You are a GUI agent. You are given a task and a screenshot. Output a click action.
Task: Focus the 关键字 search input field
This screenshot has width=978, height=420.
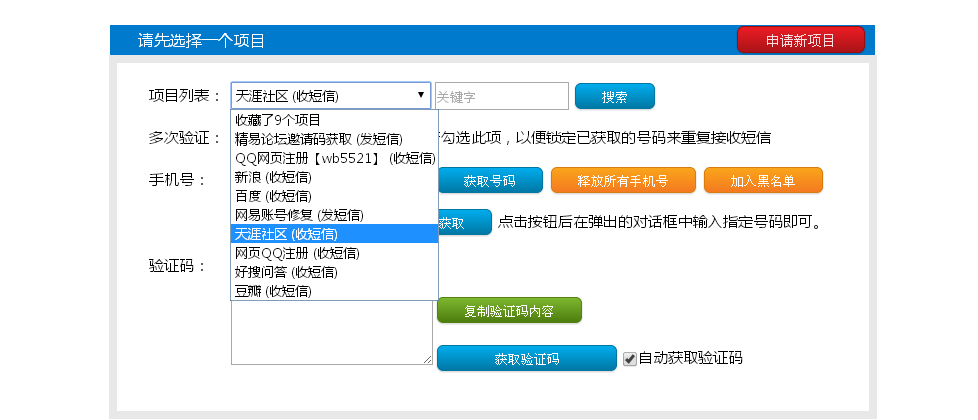pos(501,96)
